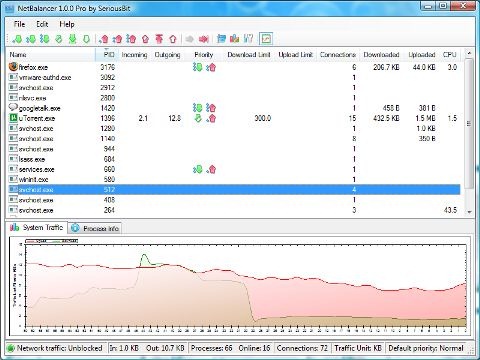This screenshot has height=360, width=480.
Task: Open the Edit menu
Action: coord(42,24)
